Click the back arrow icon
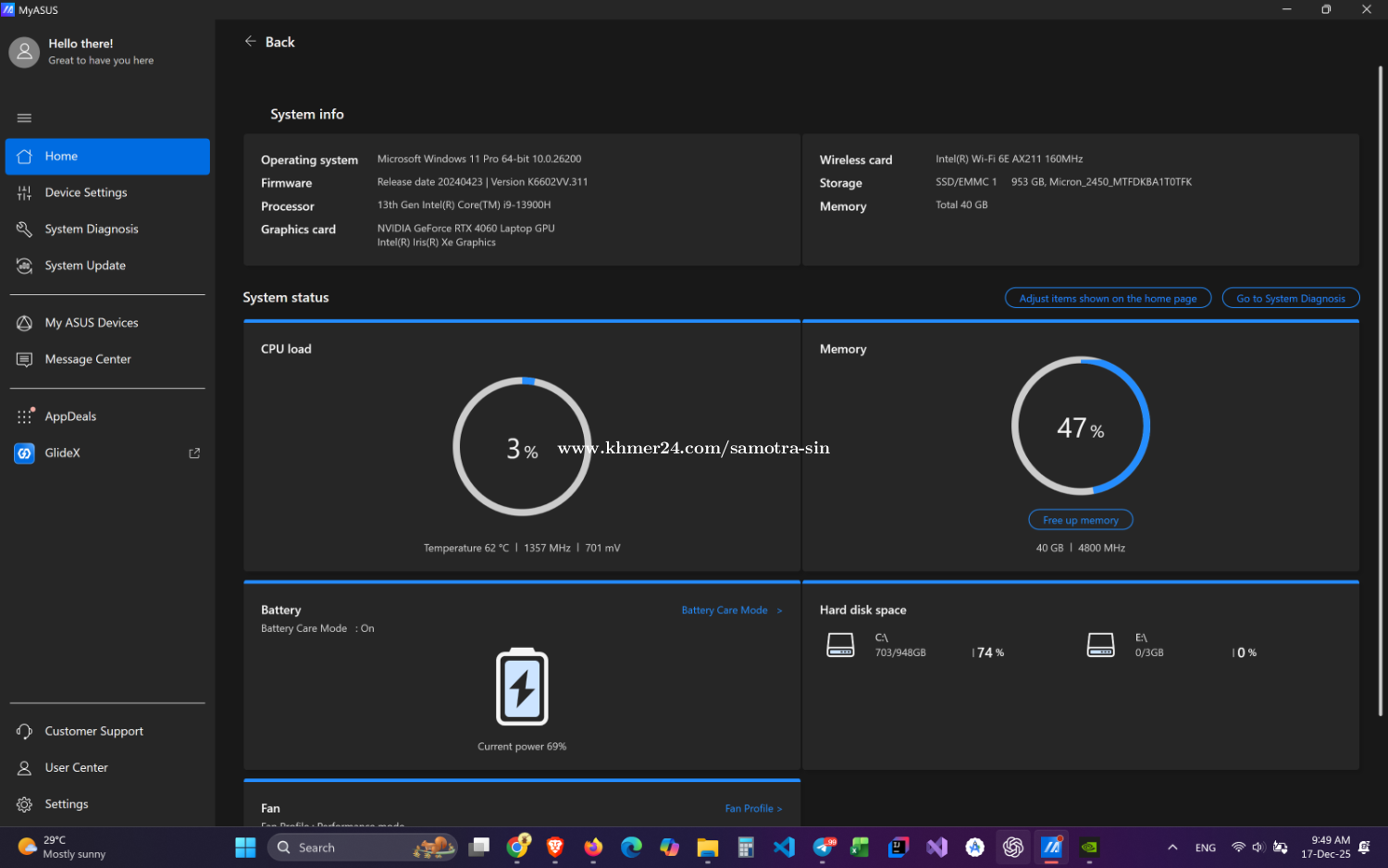Screen dimensions: 1388x868 (x=250, y=42)
